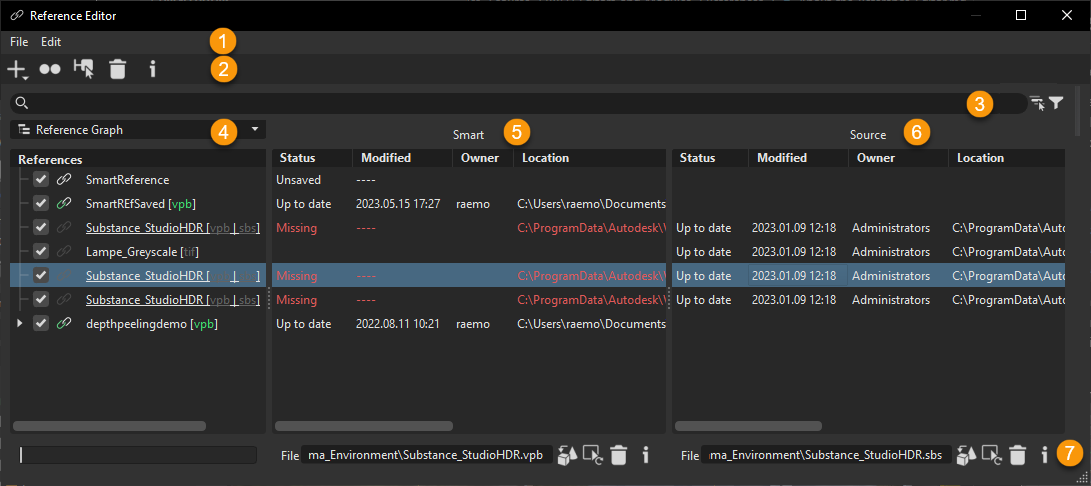Open the Edit menu

51,42
